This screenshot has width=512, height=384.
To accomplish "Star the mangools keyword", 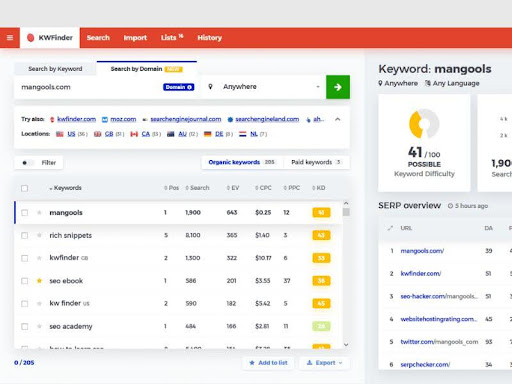I will tap(39, 212).
